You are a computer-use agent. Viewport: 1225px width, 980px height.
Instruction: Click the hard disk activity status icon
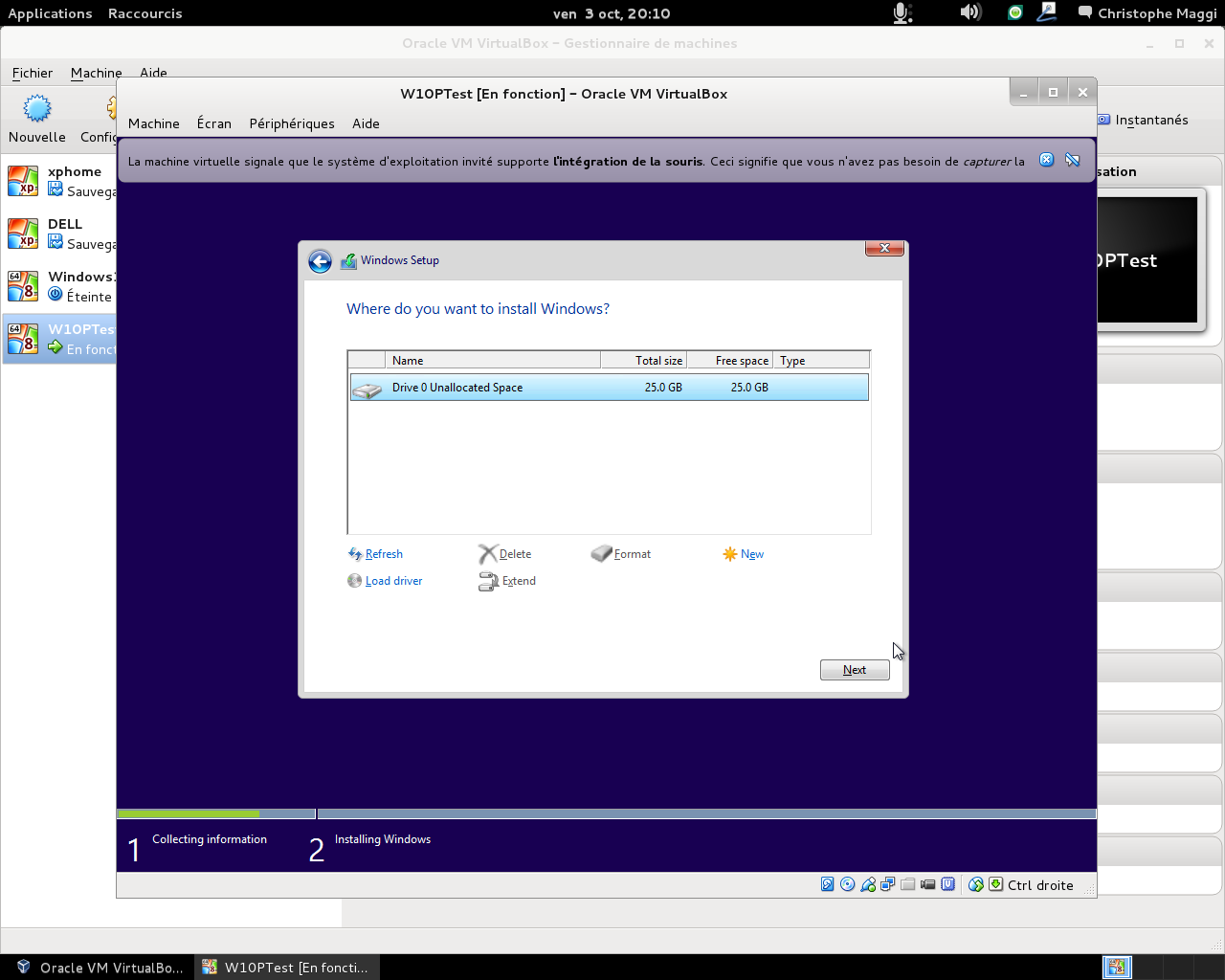[828, 884]
